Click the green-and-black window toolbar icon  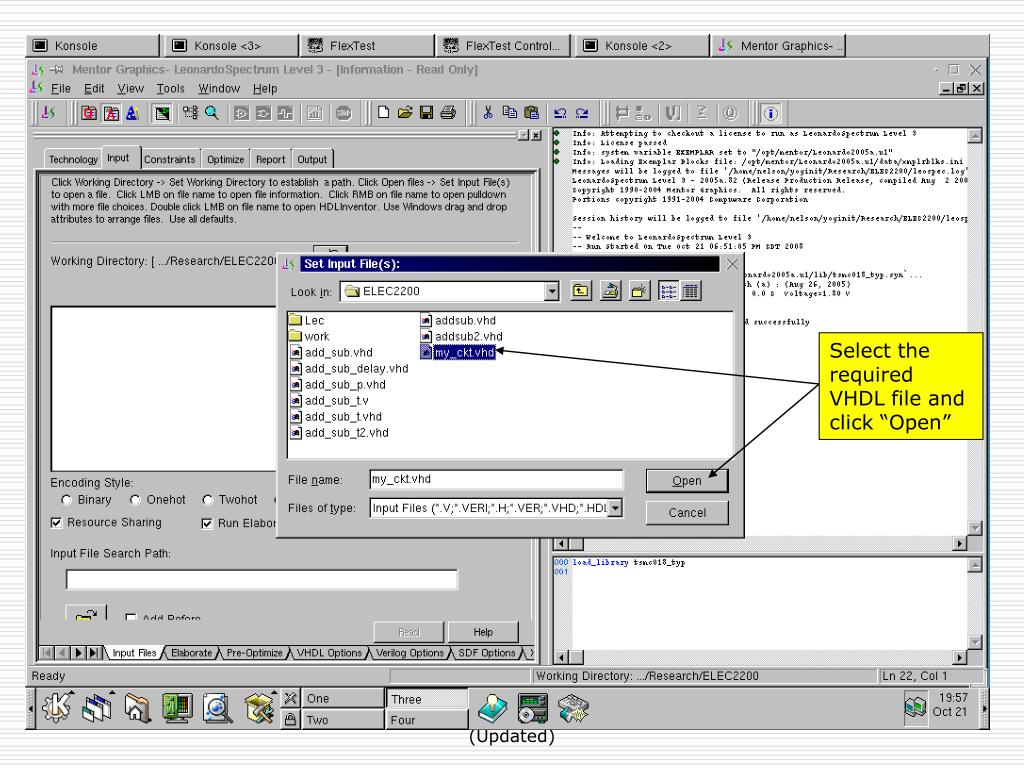(x=162, y=113)
